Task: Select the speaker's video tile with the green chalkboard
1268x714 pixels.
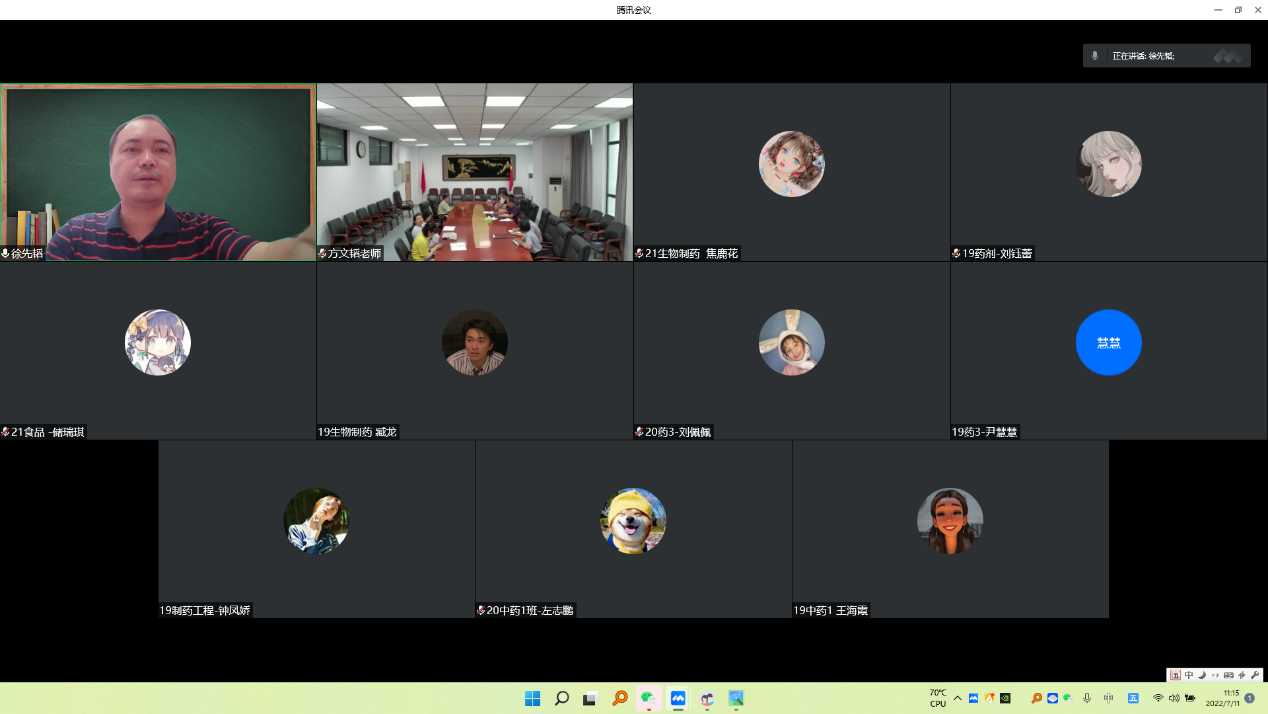Action: click(x=158, y=171)
